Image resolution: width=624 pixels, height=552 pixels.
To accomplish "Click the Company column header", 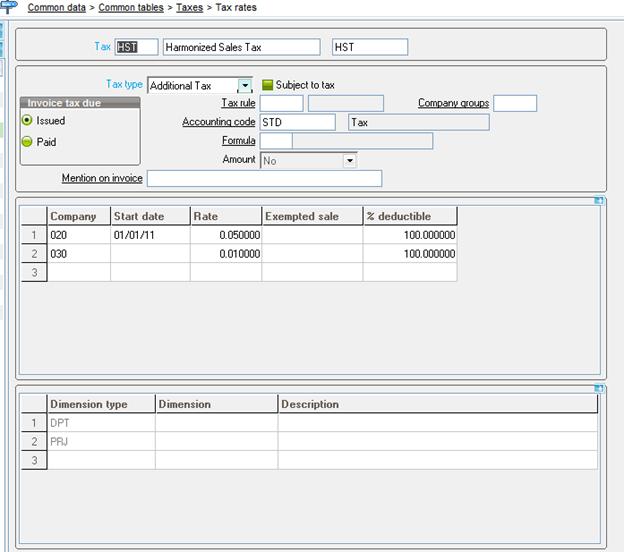I will 79,216.
